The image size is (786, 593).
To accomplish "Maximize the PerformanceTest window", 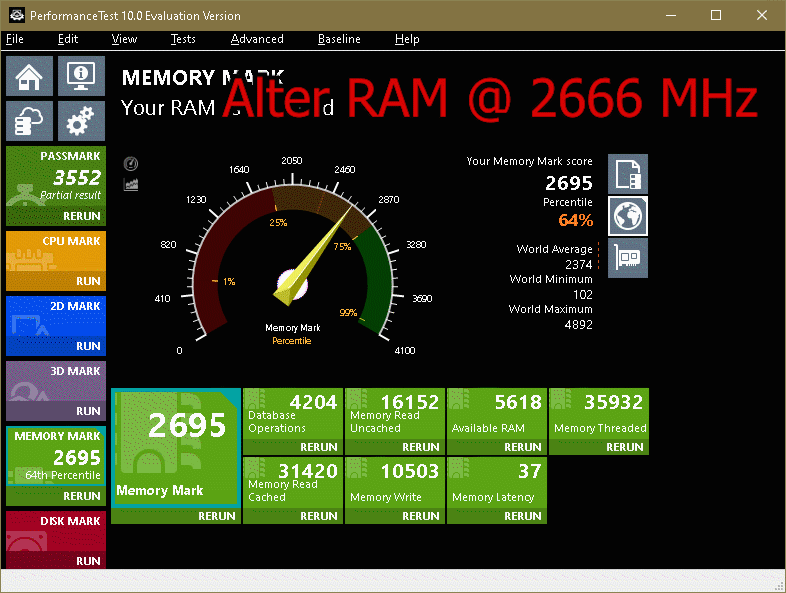I will (716, 16).
